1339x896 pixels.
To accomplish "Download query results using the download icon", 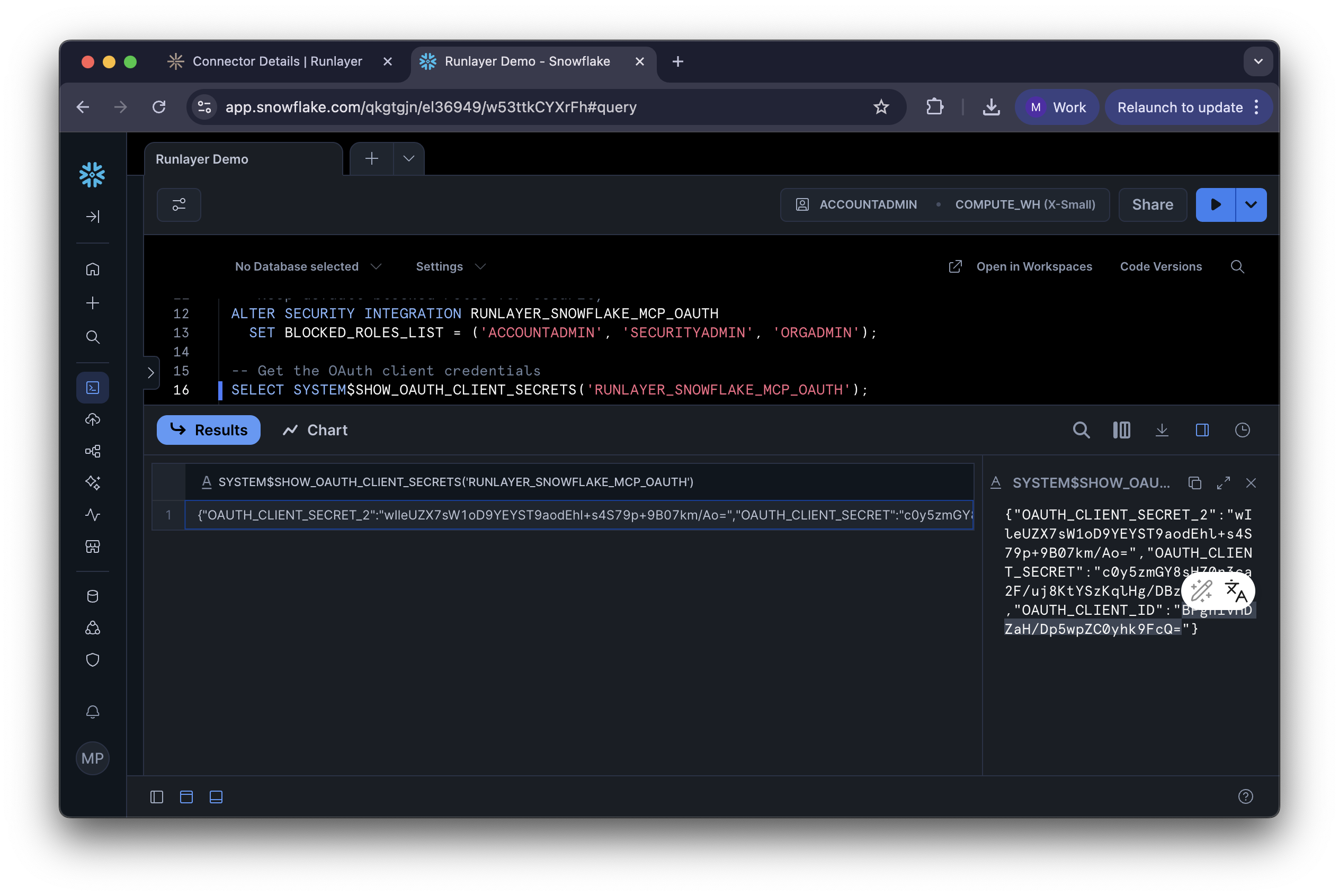I will pyautogui.click(x=1162, y=429).
